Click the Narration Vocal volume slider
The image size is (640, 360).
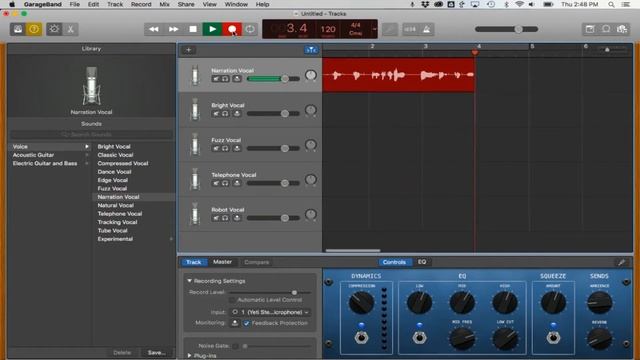tap(273, 79)
